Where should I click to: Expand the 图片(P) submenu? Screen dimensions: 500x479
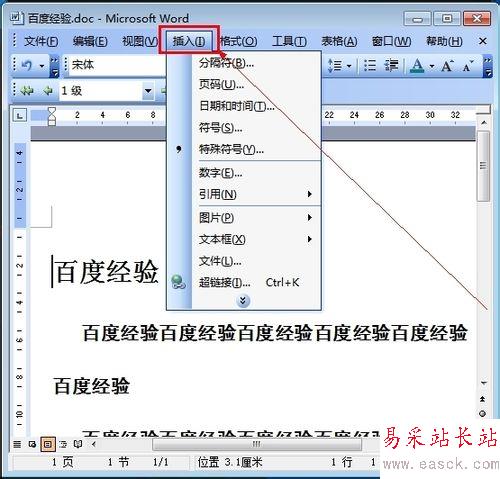click(244, 218)
